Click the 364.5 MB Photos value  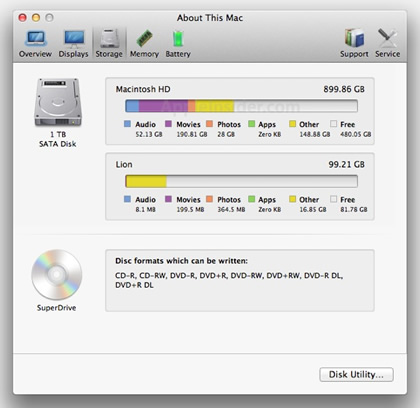[x=231, y=210]
